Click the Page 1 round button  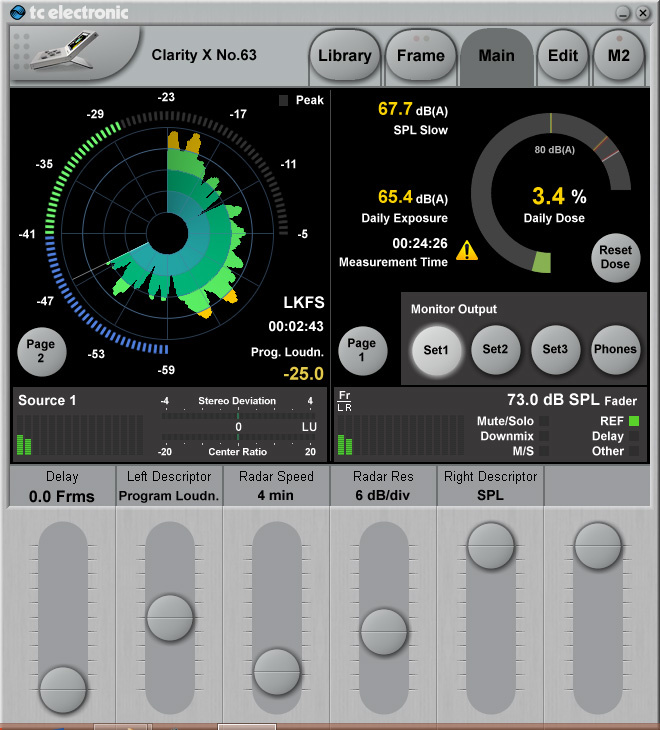[362, 351]
